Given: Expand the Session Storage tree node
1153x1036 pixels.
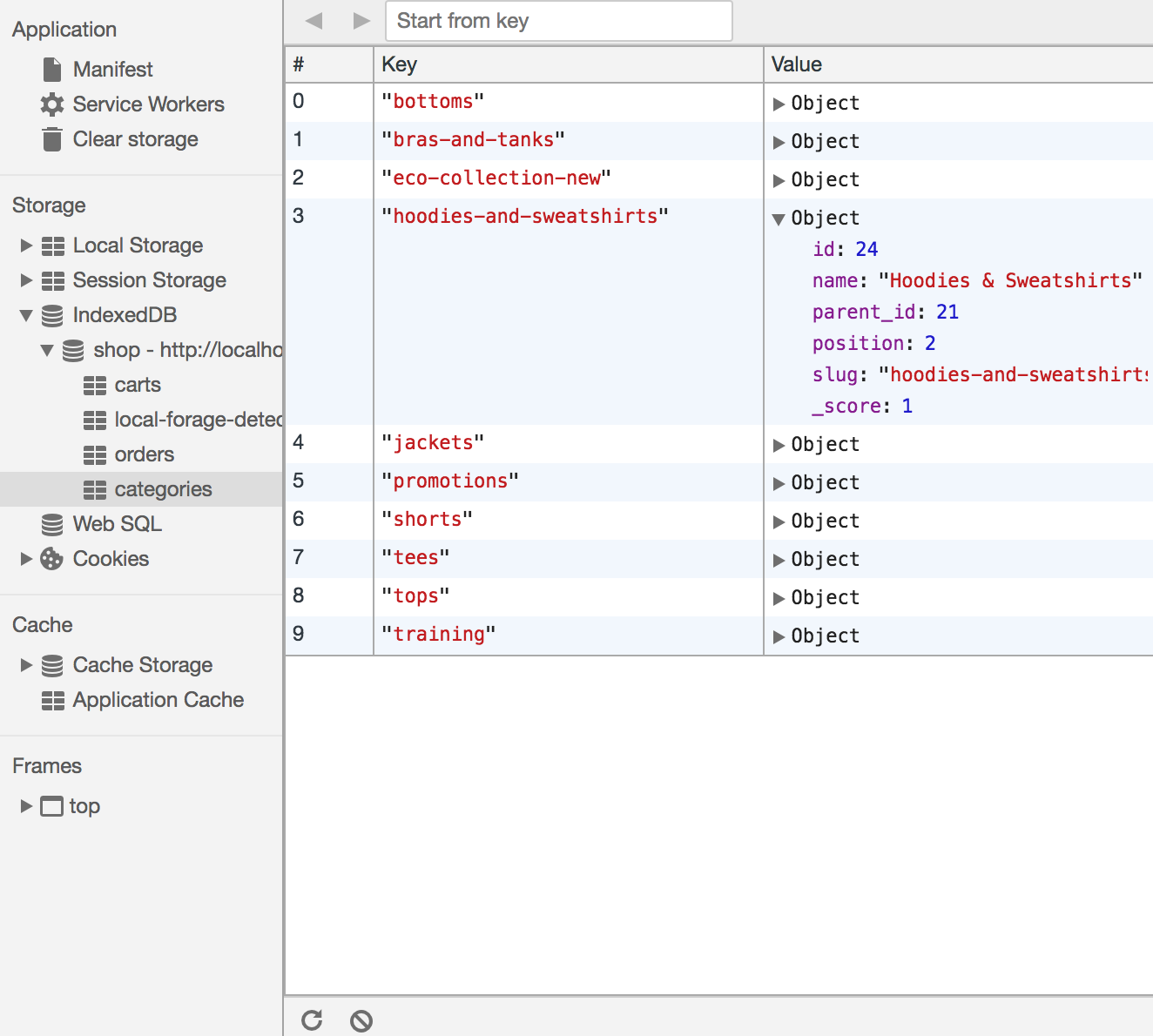Looking at the screenshot, I should 26,280.
